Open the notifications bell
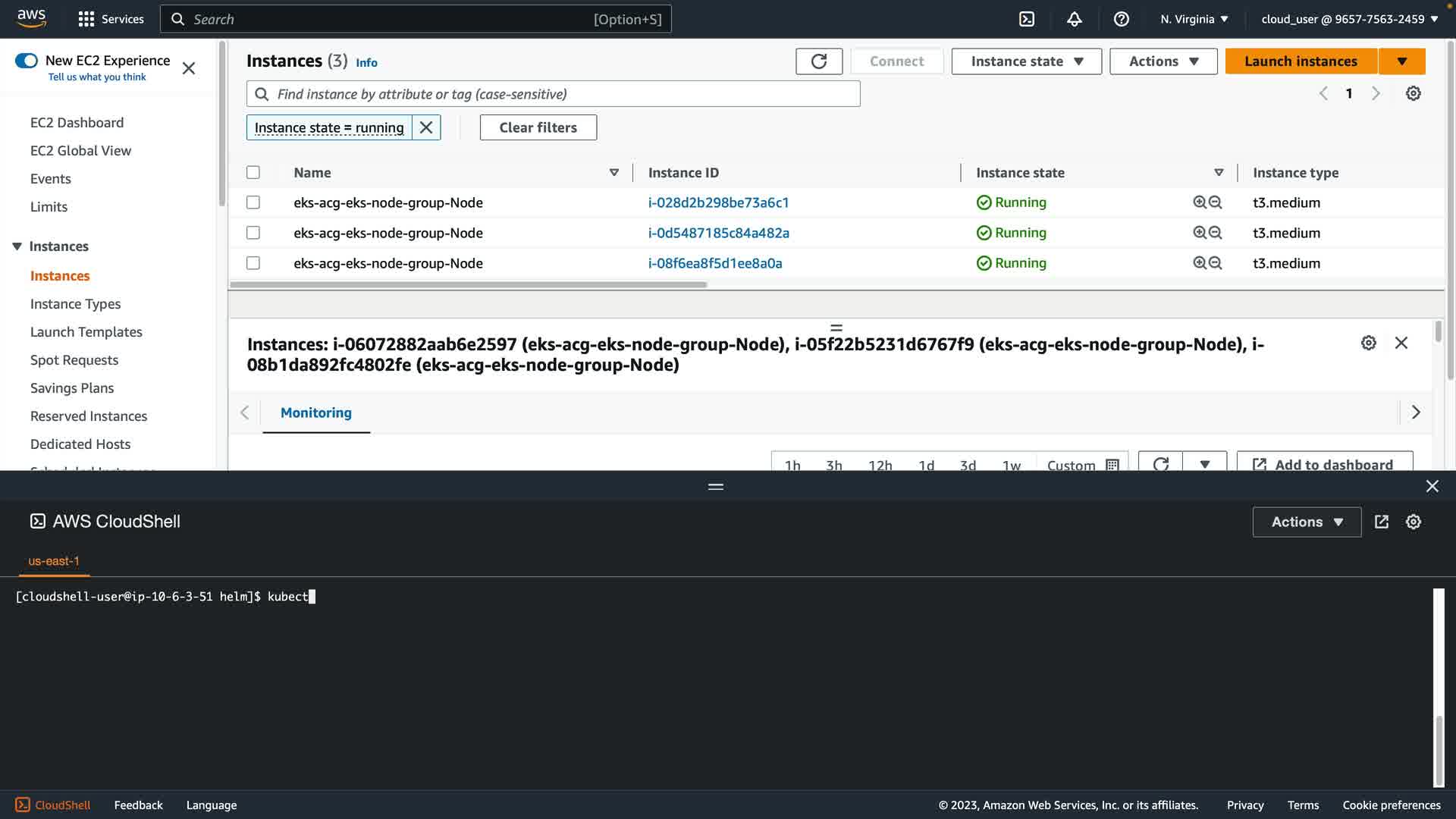The image size is (1456, 819). click(1074, 19)
